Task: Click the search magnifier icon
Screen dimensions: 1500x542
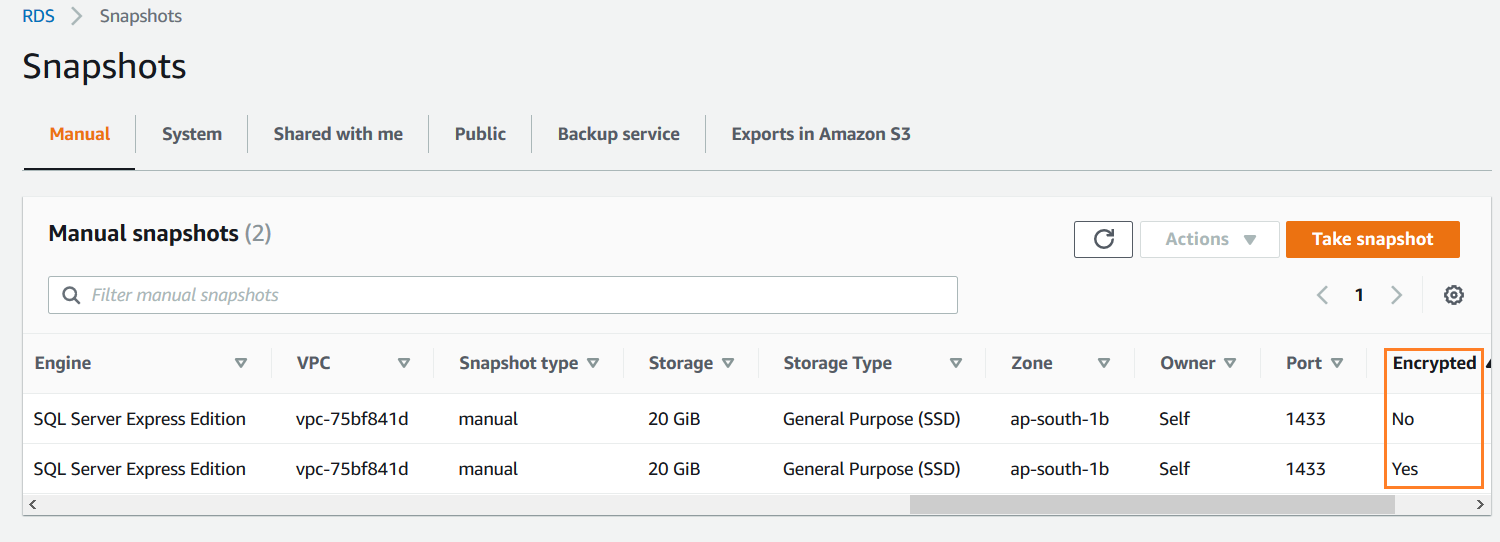Action: pyautogui.click(x=71, y=295)
